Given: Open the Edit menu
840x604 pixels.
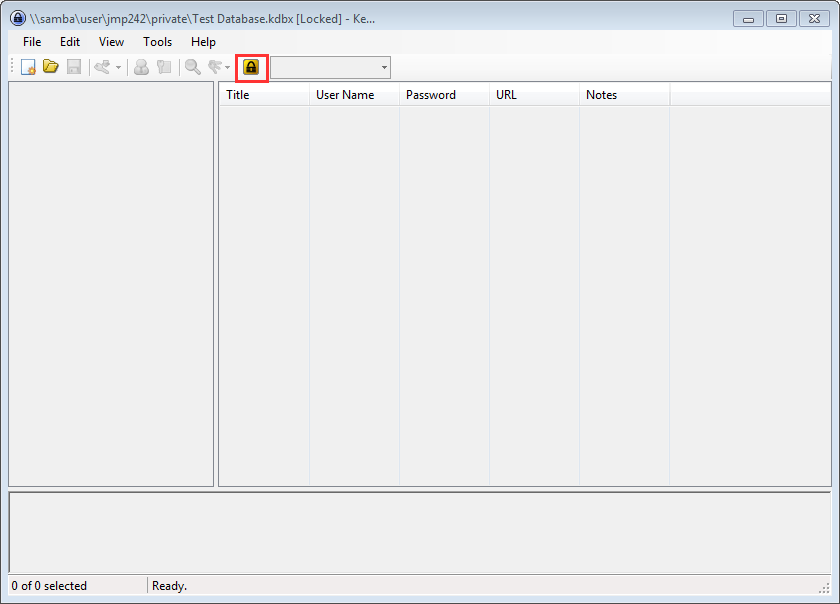Looking at the screenshot, I should click(70, 42).
